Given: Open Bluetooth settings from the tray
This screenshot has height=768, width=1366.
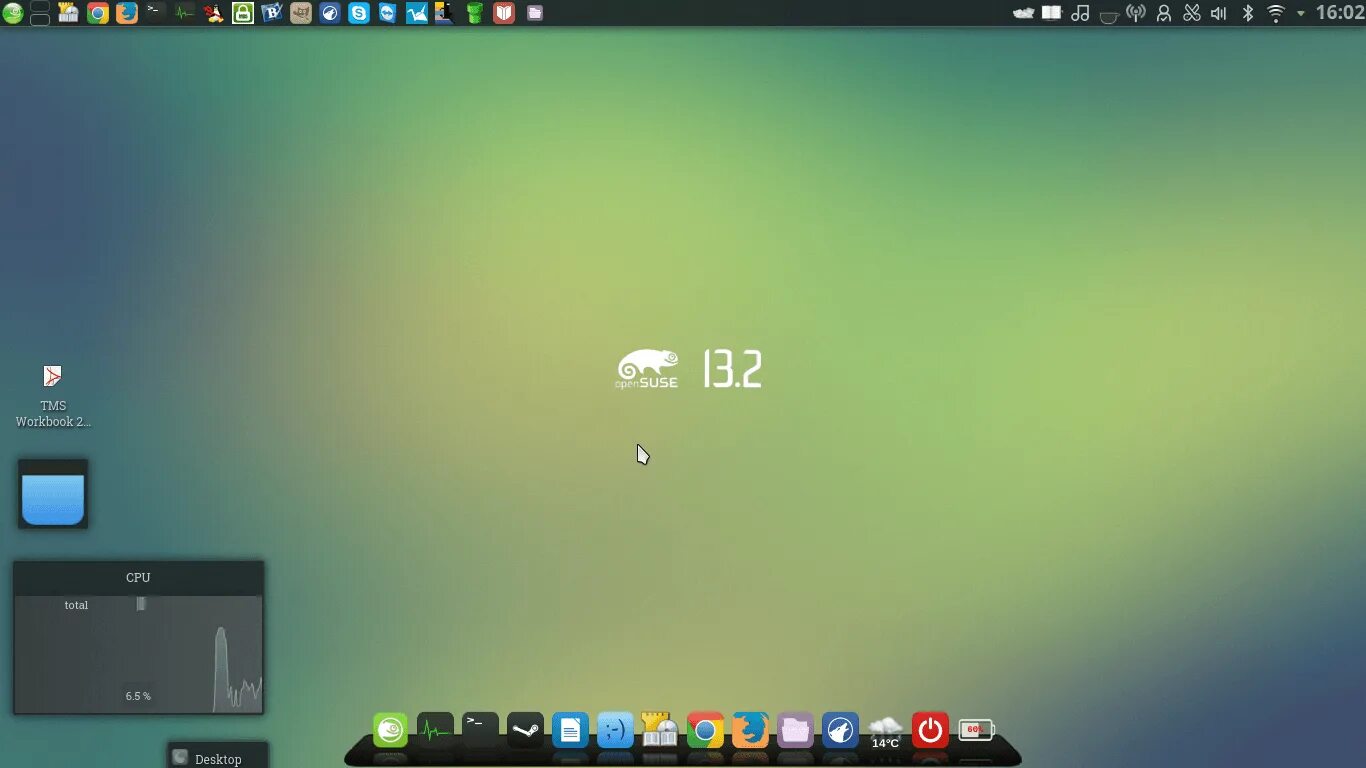Looking at the screenshot, I should [x=1248, y=13].
